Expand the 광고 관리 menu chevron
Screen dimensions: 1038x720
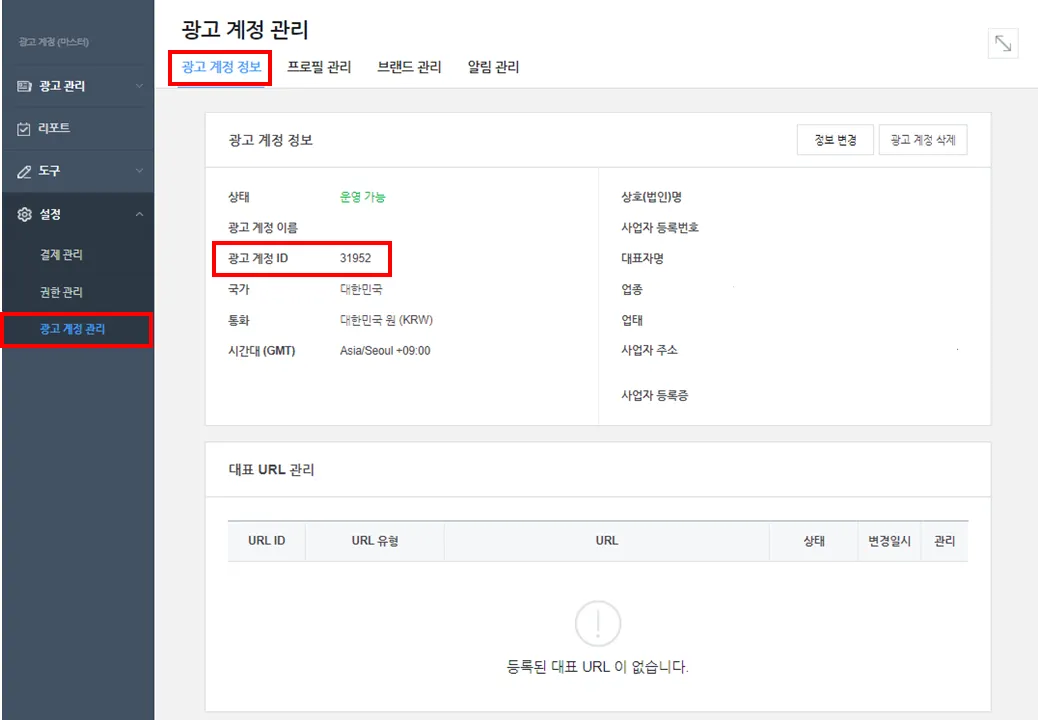(x=139, y=87)
